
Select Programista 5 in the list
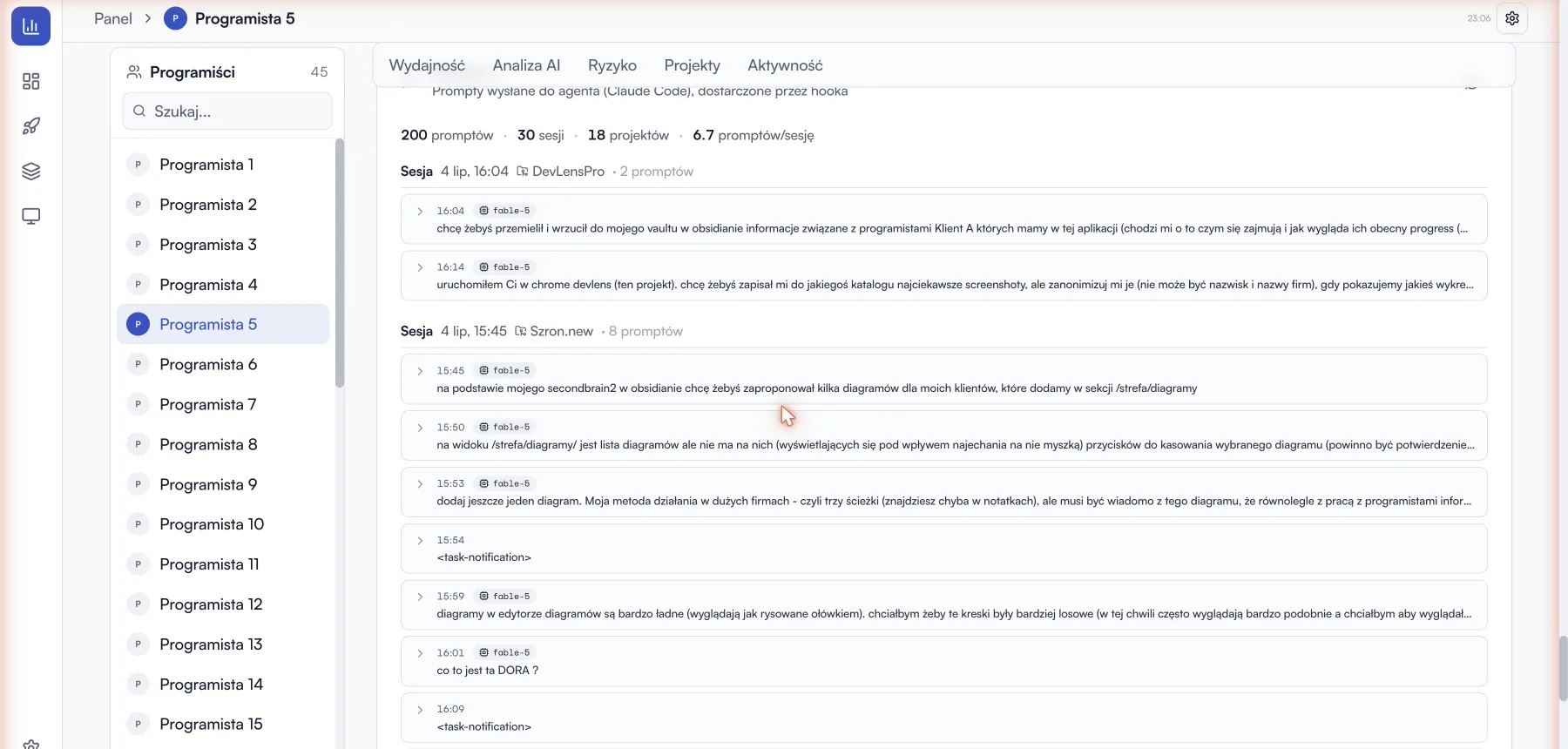[223, 324]
